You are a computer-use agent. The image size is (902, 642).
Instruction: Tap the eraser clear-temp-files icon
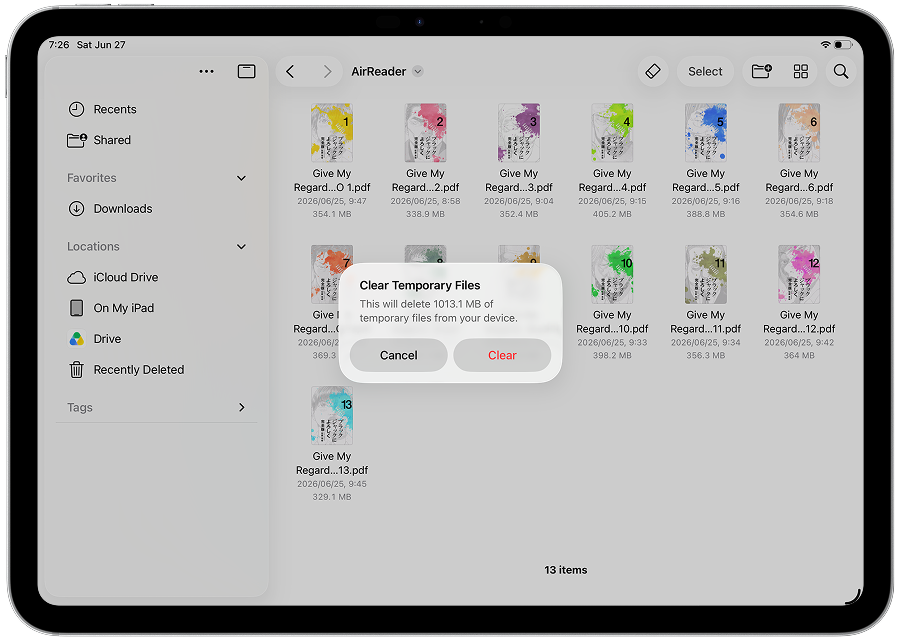coord(653,71)
